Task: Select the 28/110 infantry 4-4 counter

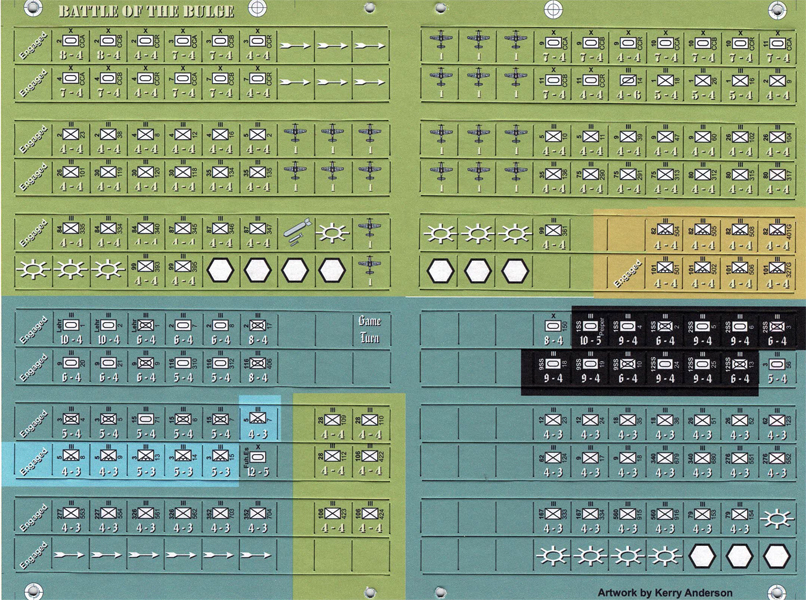Action: click(370, 425)
